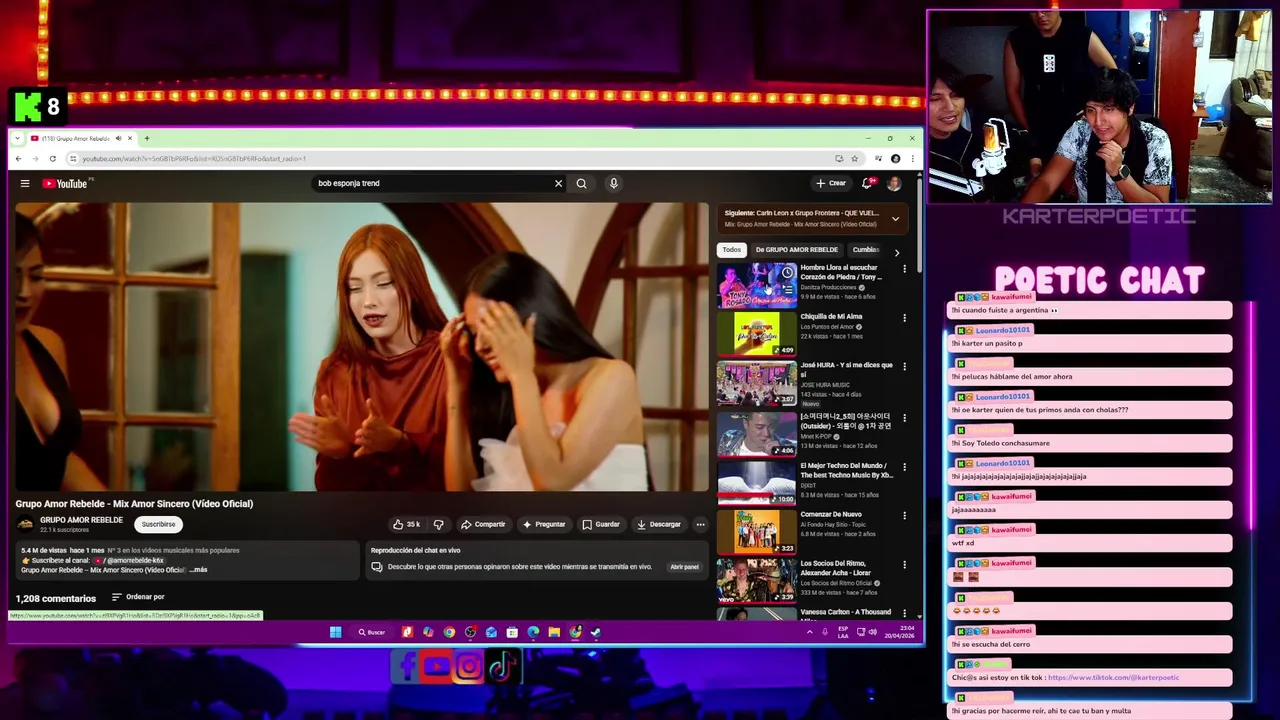The width and height of the screenshot is (1280, 720).
Task: Go back with the browser back arrow
Action: point(18,158)
